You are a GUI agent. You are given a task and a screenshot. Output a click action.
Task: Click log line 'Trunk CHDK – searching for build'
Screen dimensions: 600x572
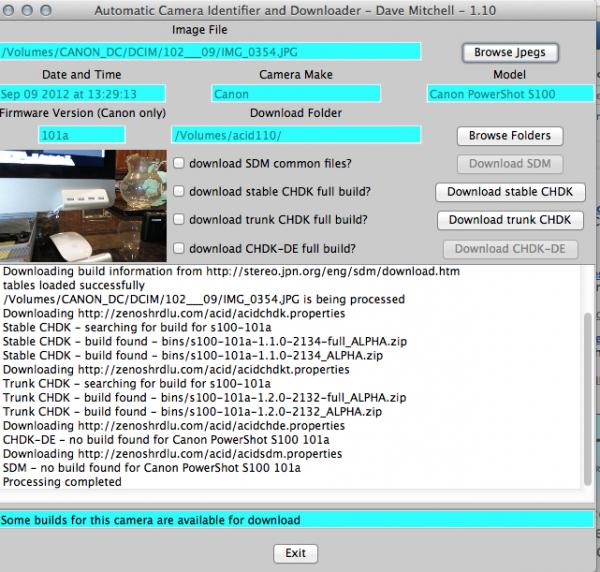point(137,383)
